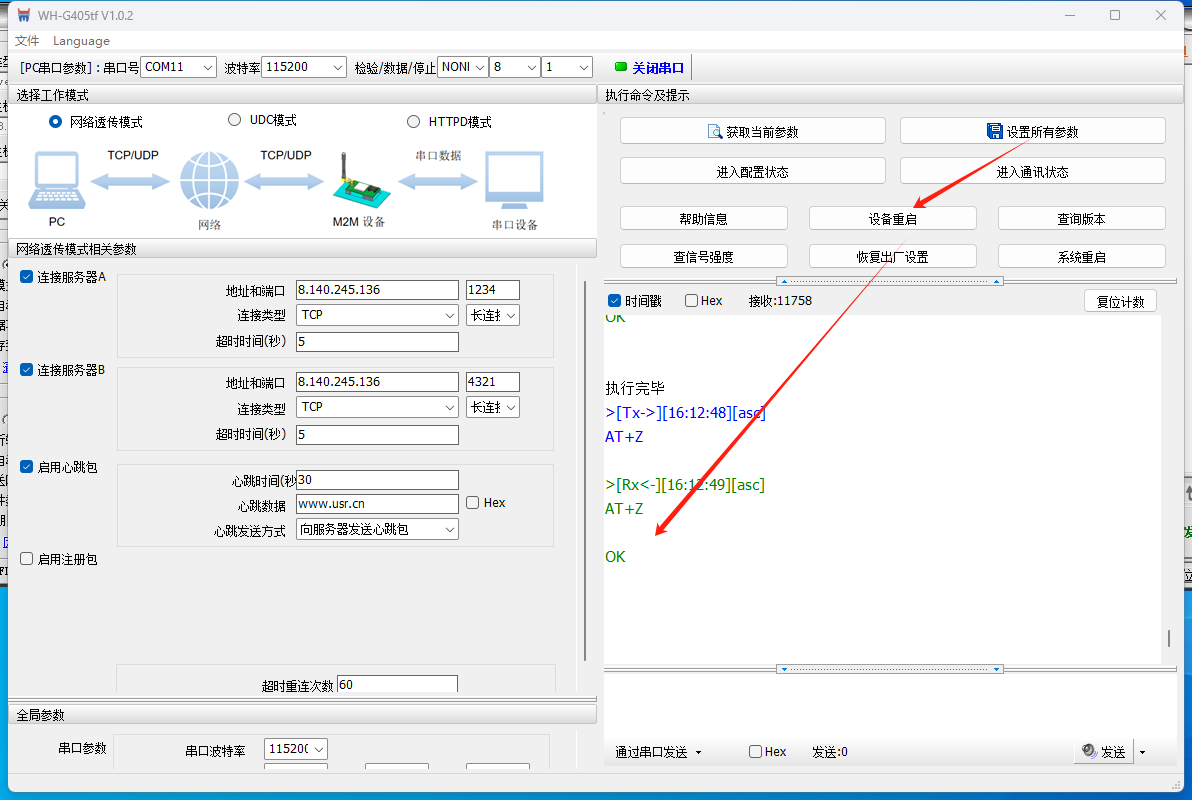Toggle the 时间戳 timestamp checkbox

tap(615, 301)
